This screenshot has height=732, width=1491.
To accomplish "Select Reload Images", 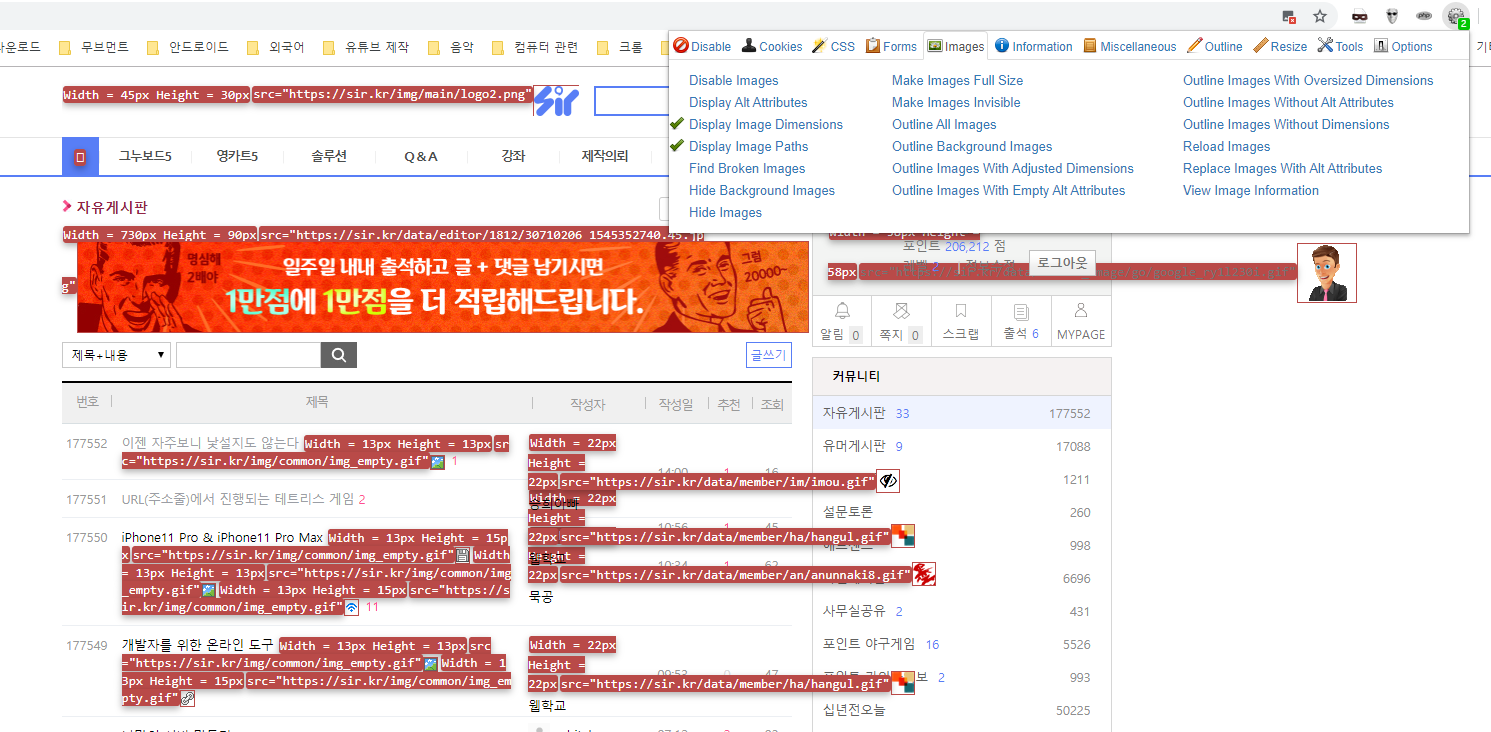I will 1226,146.
